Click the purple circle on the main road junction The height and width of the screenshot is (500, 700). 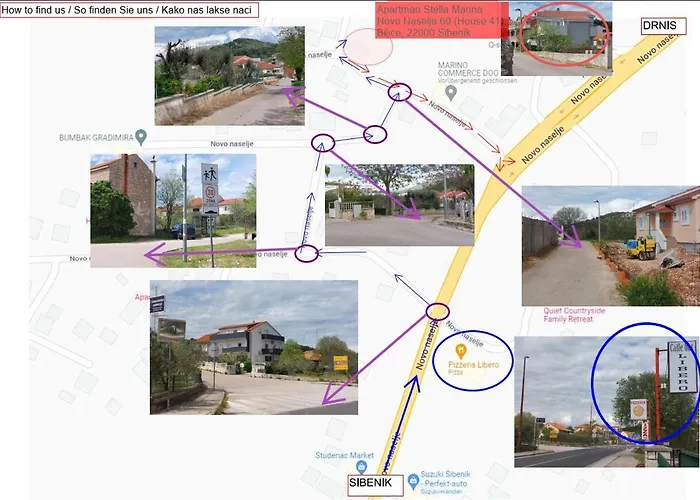pos(443,311)
